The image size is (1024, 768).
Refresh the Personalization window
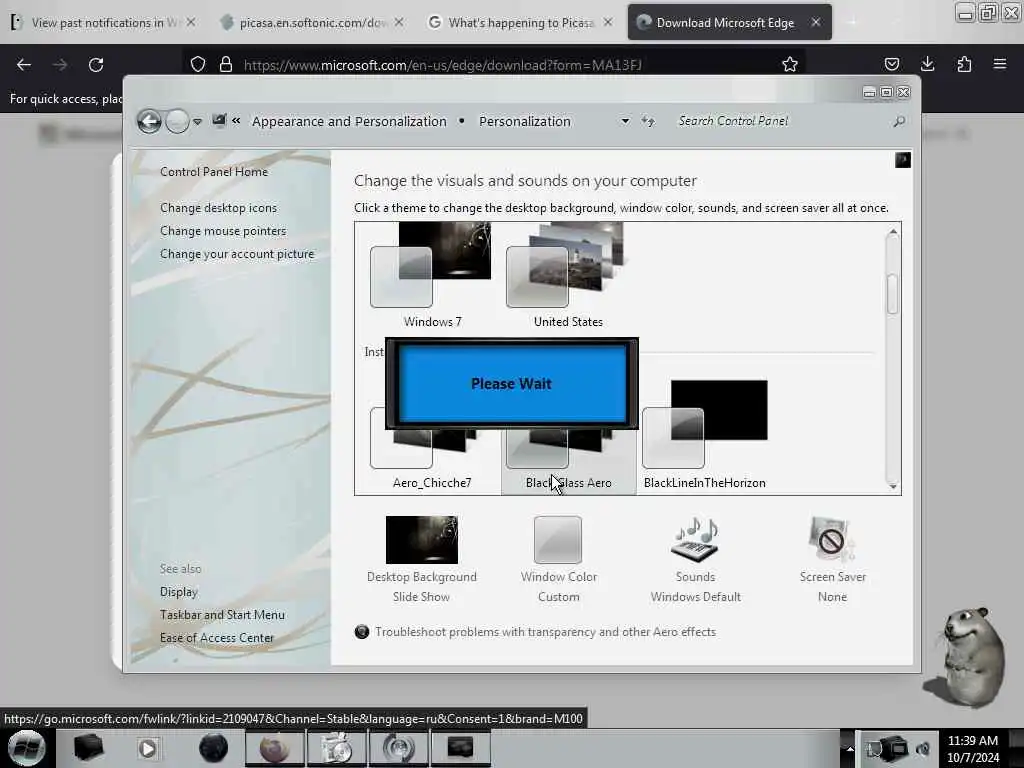[648, 121]
